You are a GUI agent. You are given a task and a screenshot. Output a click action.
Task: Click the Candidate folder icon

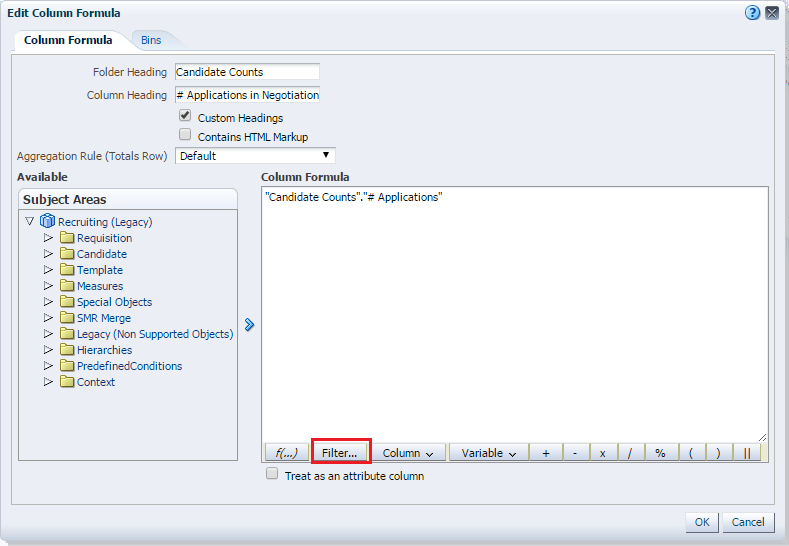(x=67, y=254)
